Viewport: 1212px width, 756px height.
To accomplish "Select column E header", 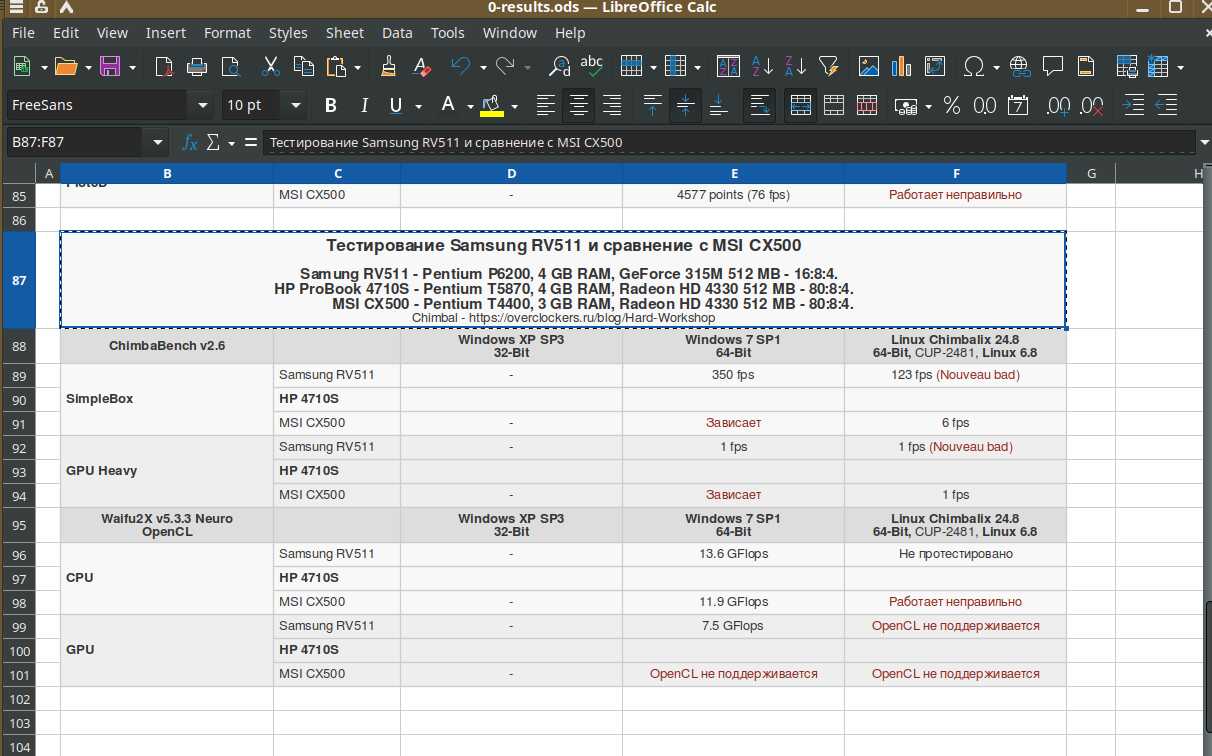I will (734, 173).
